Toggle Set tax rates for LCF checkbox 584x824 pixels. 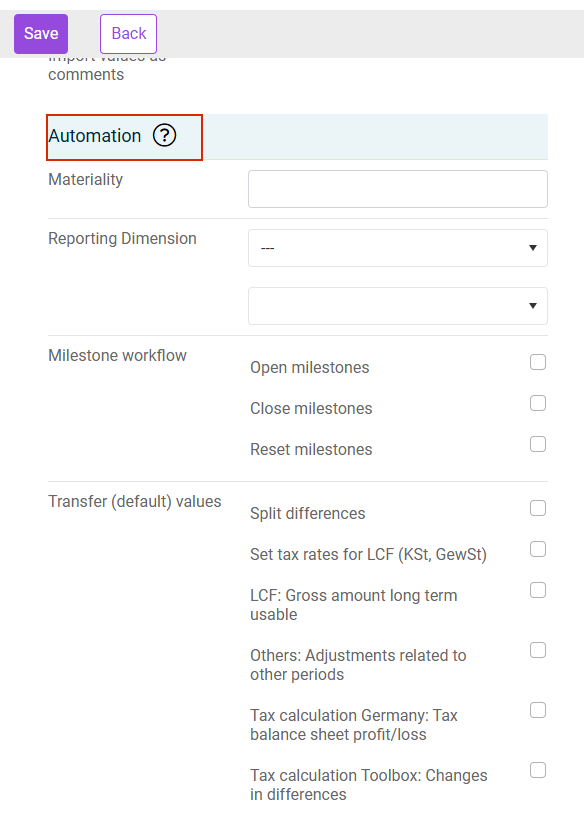[x=538, y=549]
